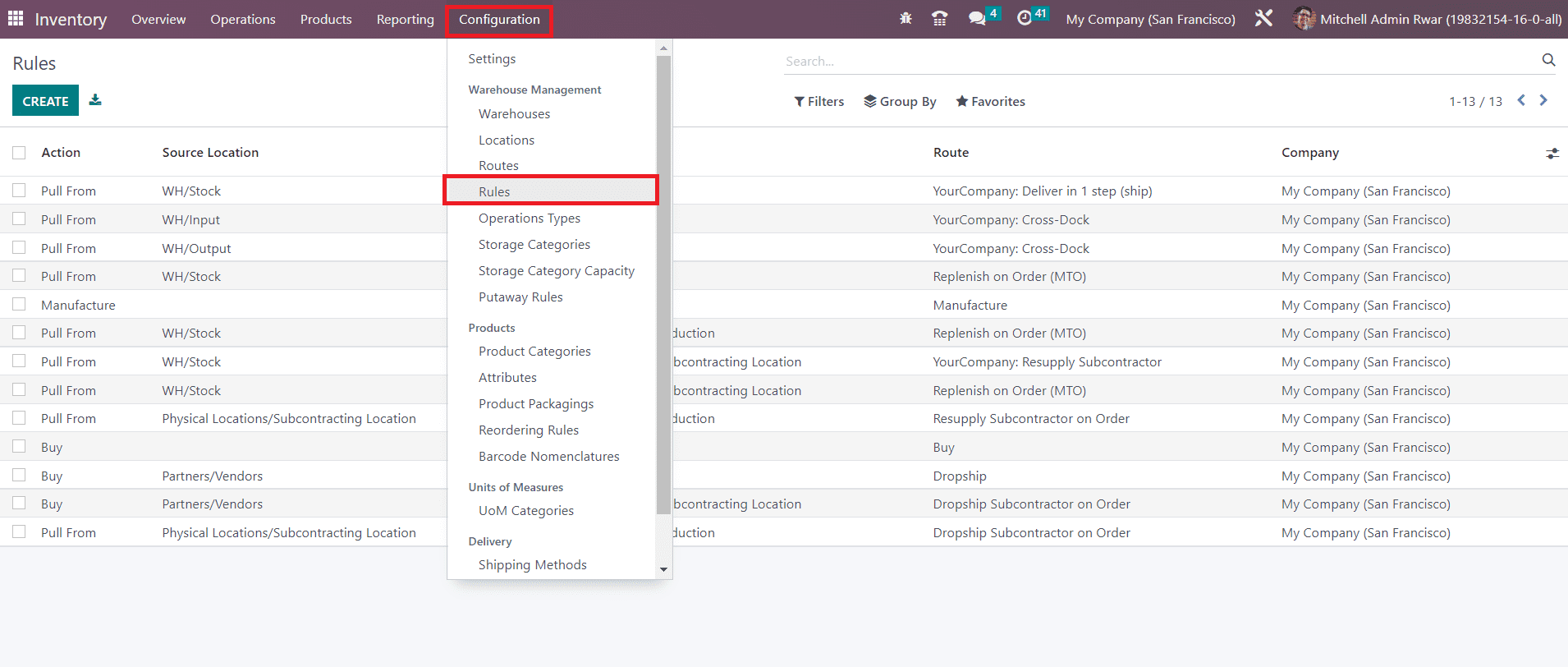Expand the Favorites dropdown
The width and height of the screenshot is (1568, 667).
(x=990, y=101)
